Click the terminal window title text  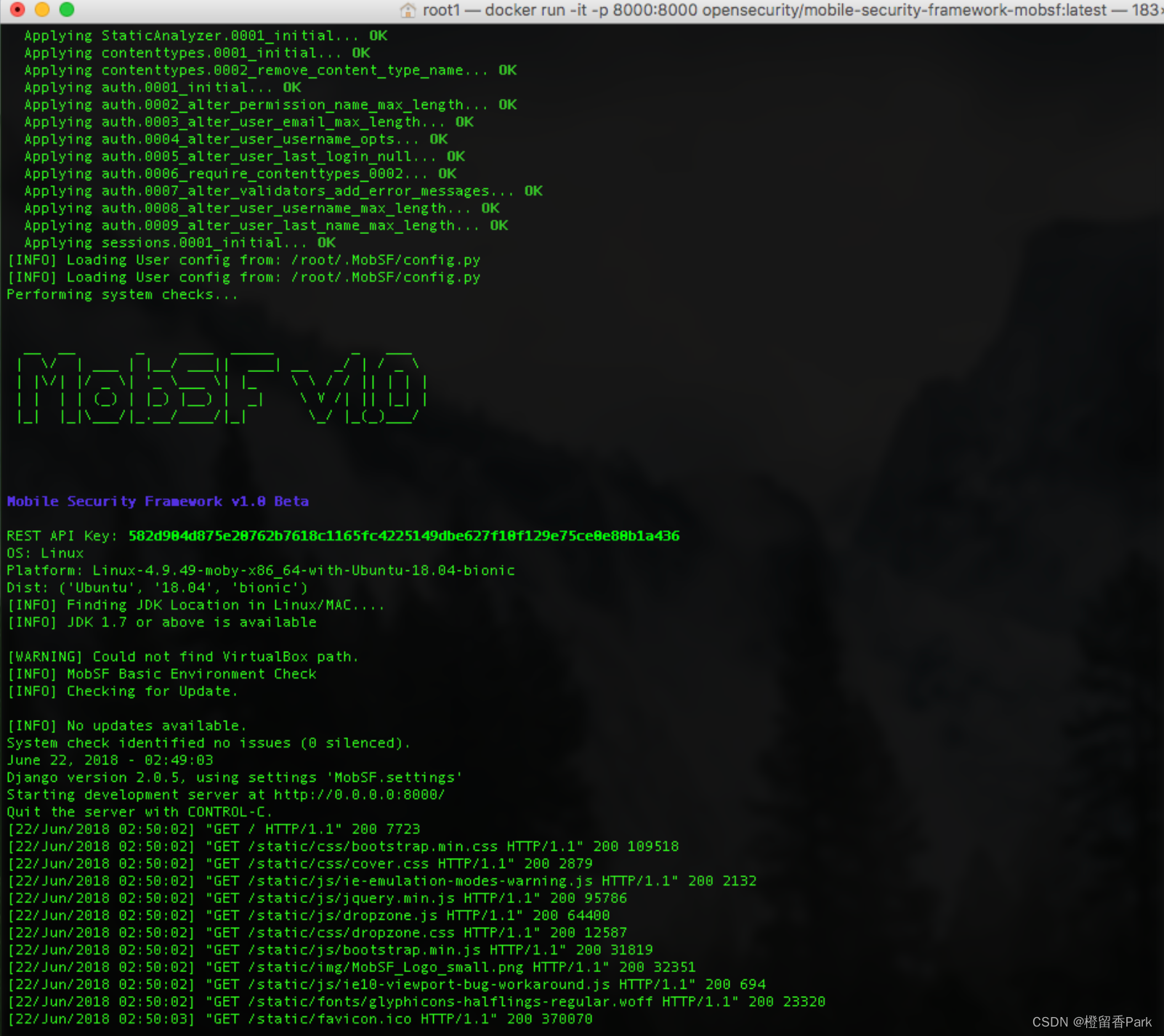792,10
